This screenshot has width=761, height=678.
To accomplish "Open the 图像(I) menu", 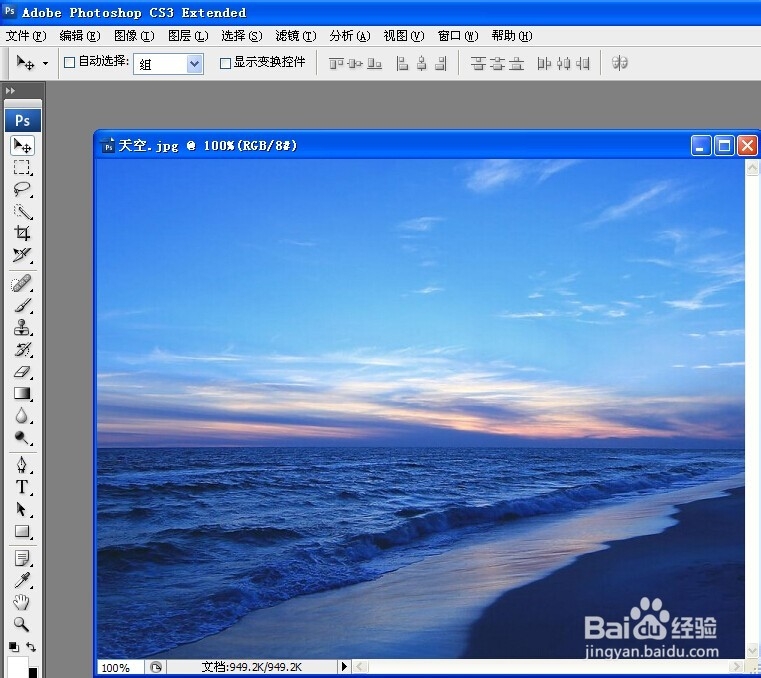I will (134, 36).
